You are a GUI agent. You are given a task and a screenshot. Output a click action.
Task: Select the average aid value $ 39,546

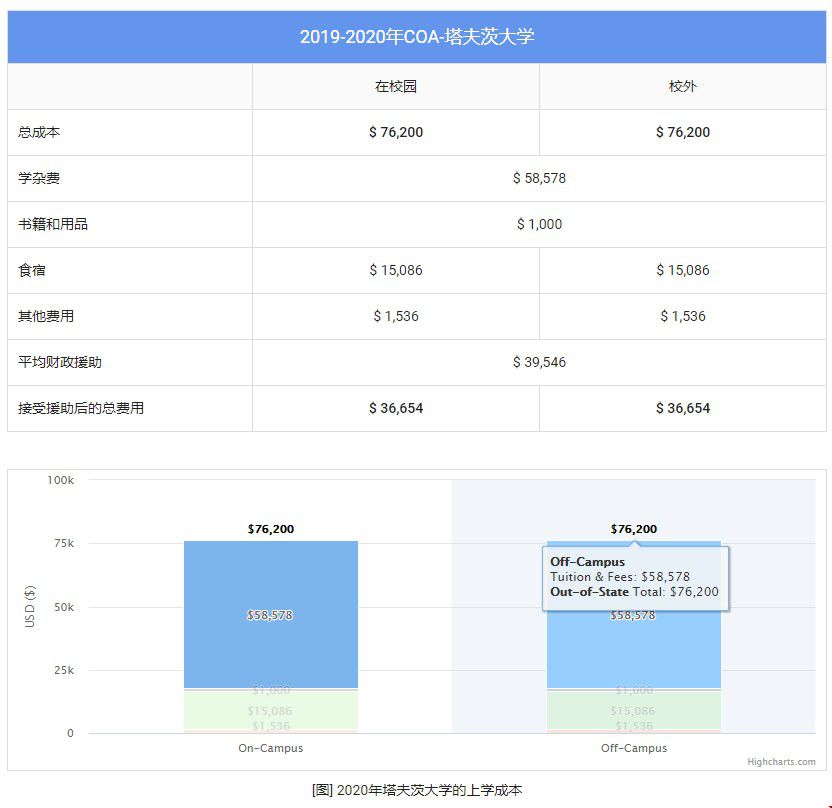(x=539, y=362)
